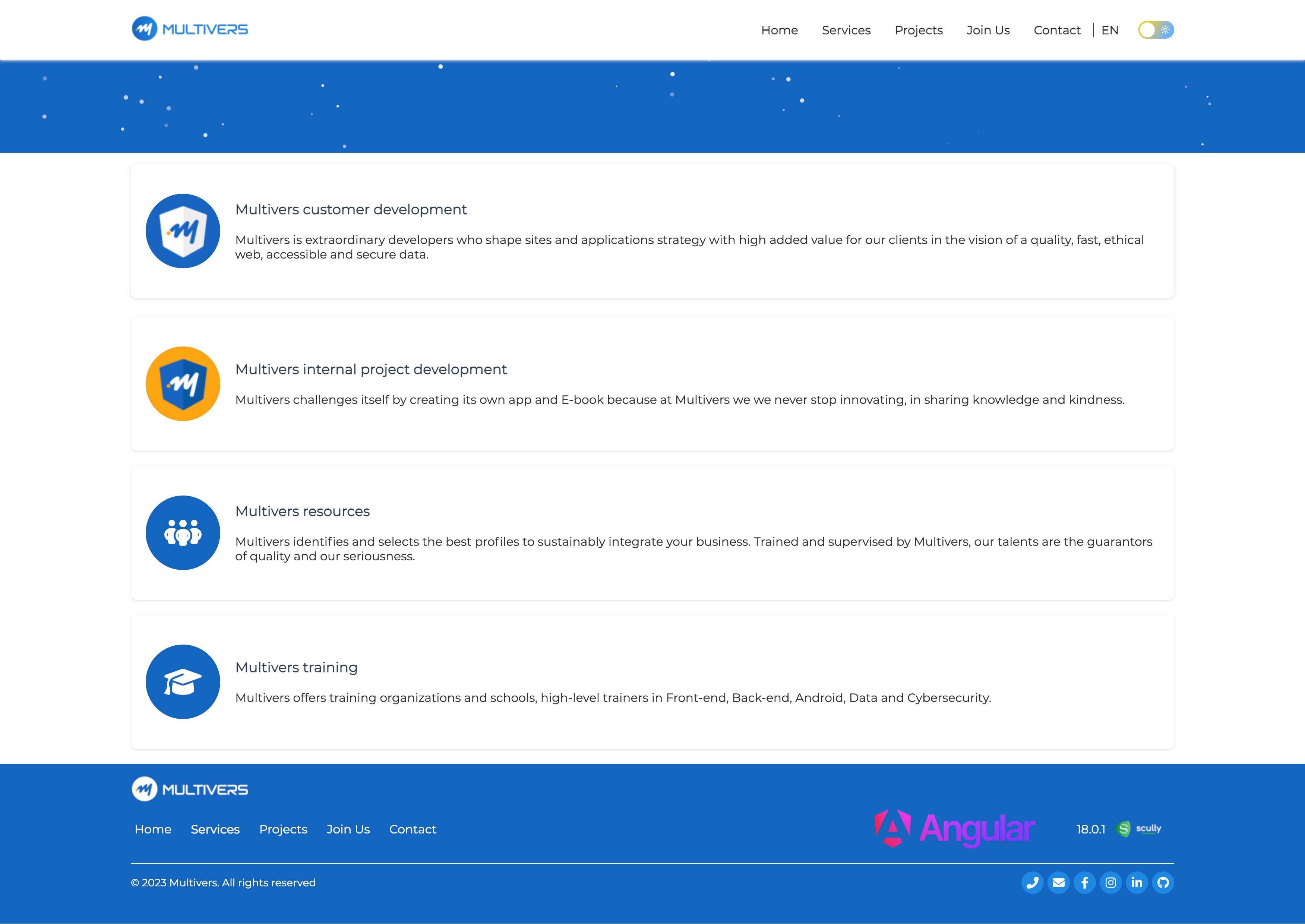The height and width of the screenshot is (924, 1305).
Task: Click the customer development description paragraph
Action: click(689, 247)
